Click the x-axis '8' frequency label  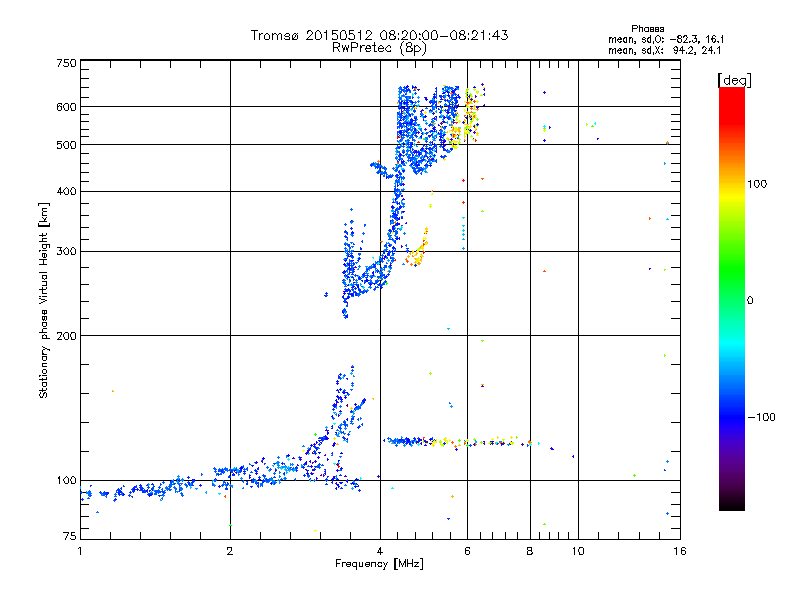[x=530, y=551]
